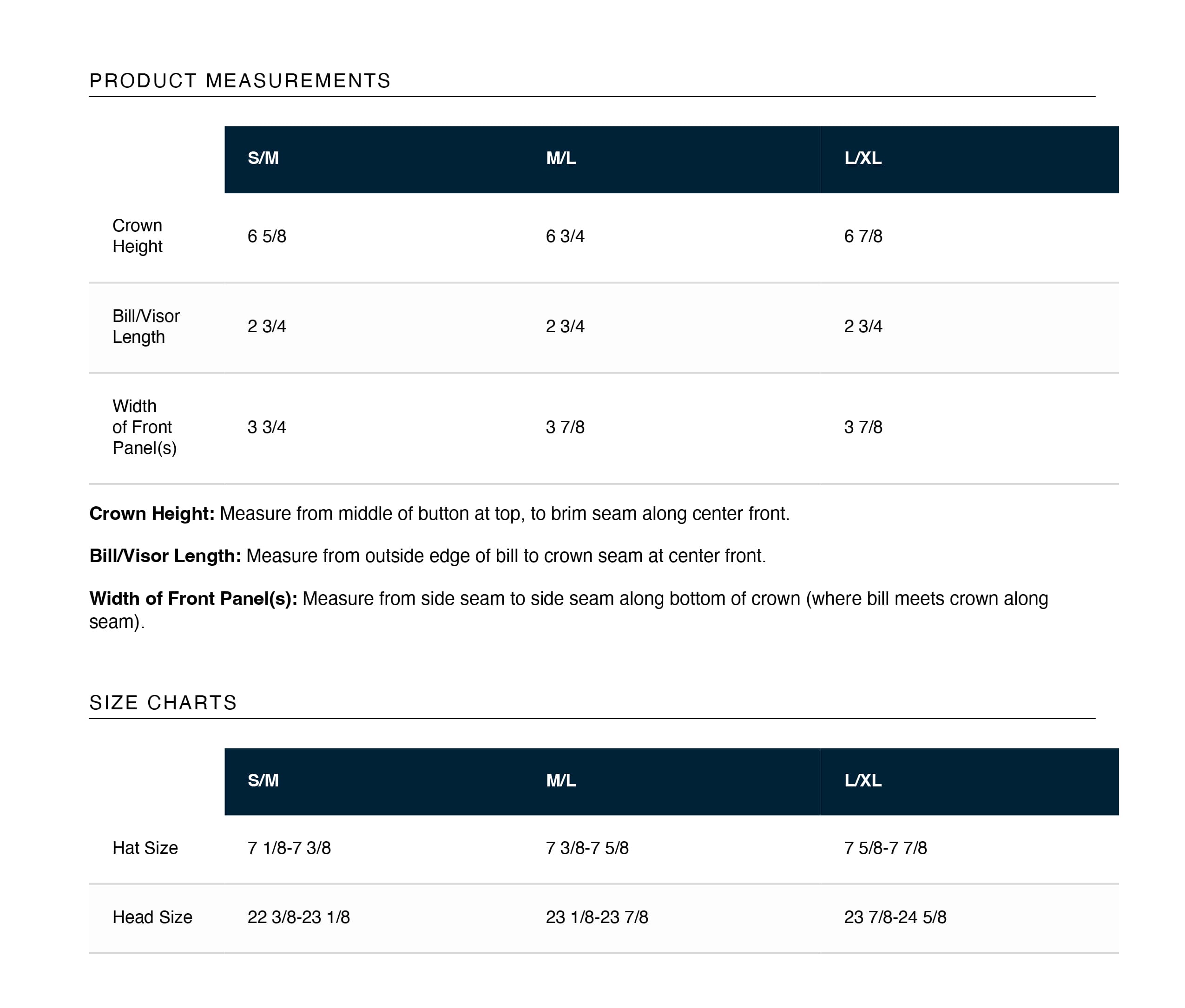Click the SIZE CHARTS heading
Screen dimensions: 1185x1008
click(163, 702)
